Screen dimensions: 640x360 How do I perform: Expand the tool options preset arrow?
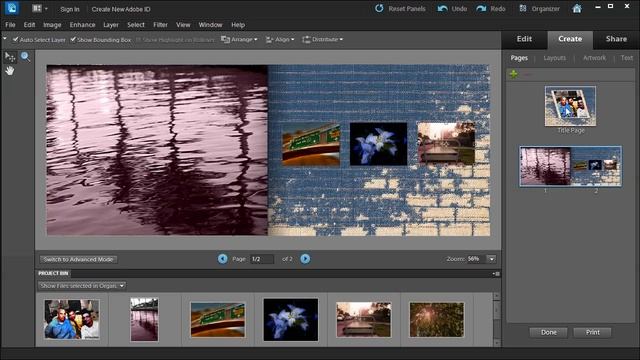[4, 39]
